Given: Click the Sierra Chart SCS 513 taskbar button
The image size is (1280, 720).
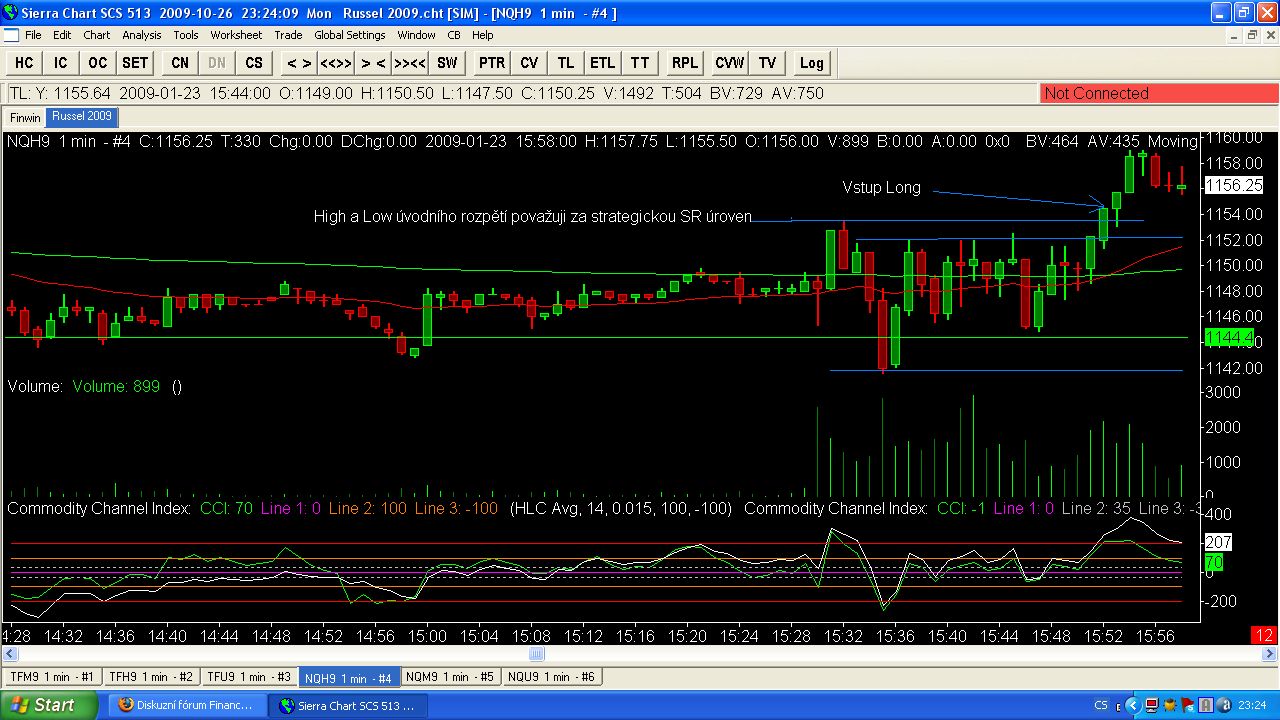Looking at the screenshot, I should tap(349, 705).
